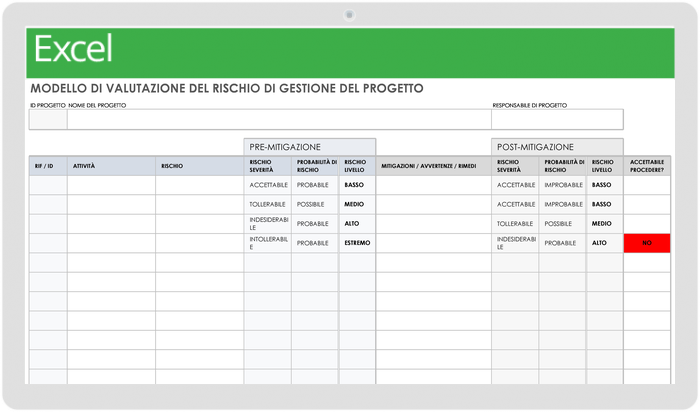Click the NOME DEL PROGETTO input field
This screenshot has height=412, width=700.
tap(279, 120)
